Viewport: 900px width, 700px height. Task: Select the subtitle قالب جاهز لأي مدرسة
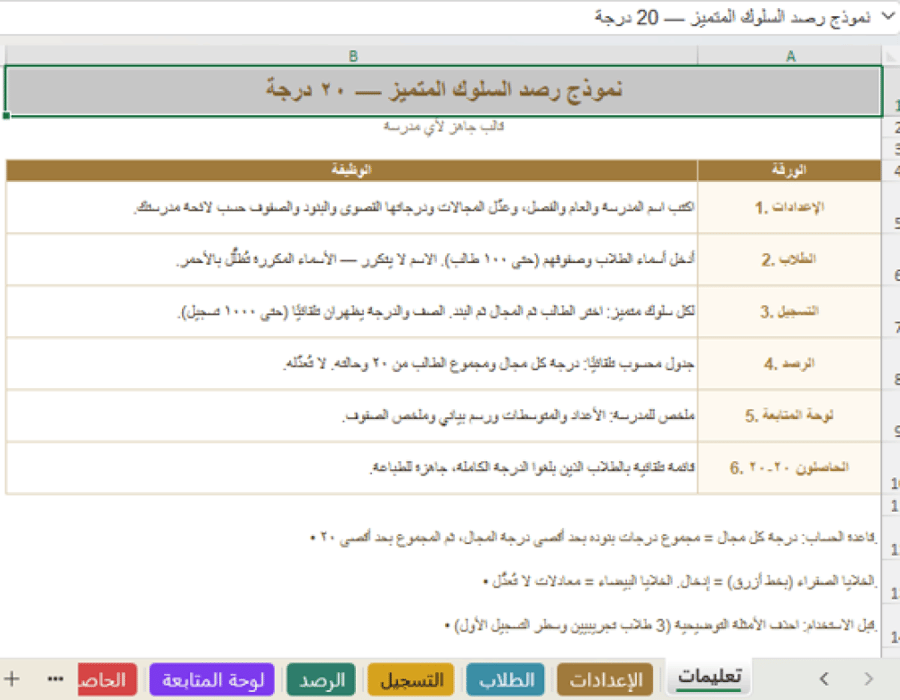(x=444, y=126)
